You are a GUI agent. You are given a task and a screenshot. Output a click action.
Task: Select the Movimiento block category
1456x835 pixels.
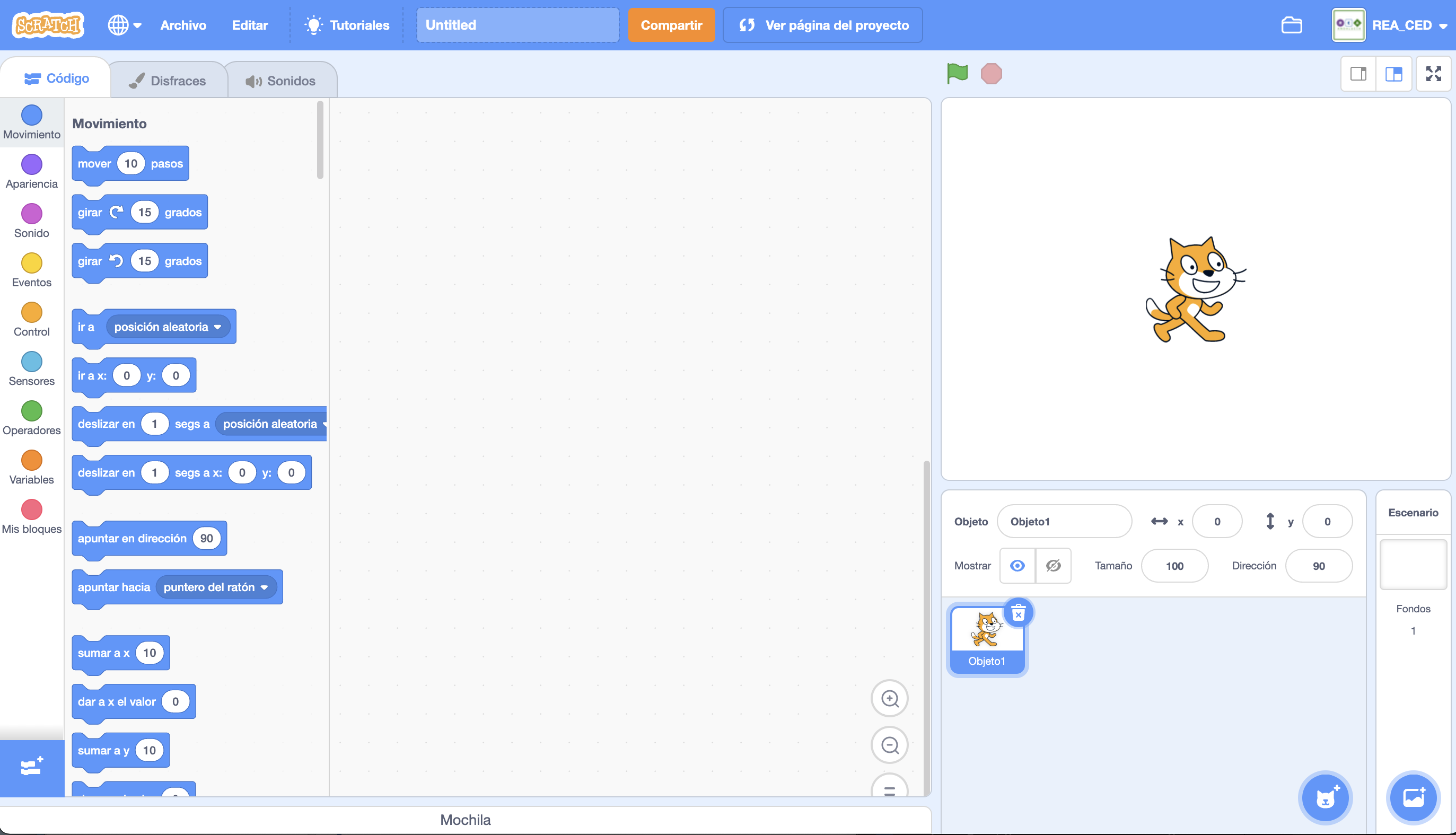tap(31, 122)
